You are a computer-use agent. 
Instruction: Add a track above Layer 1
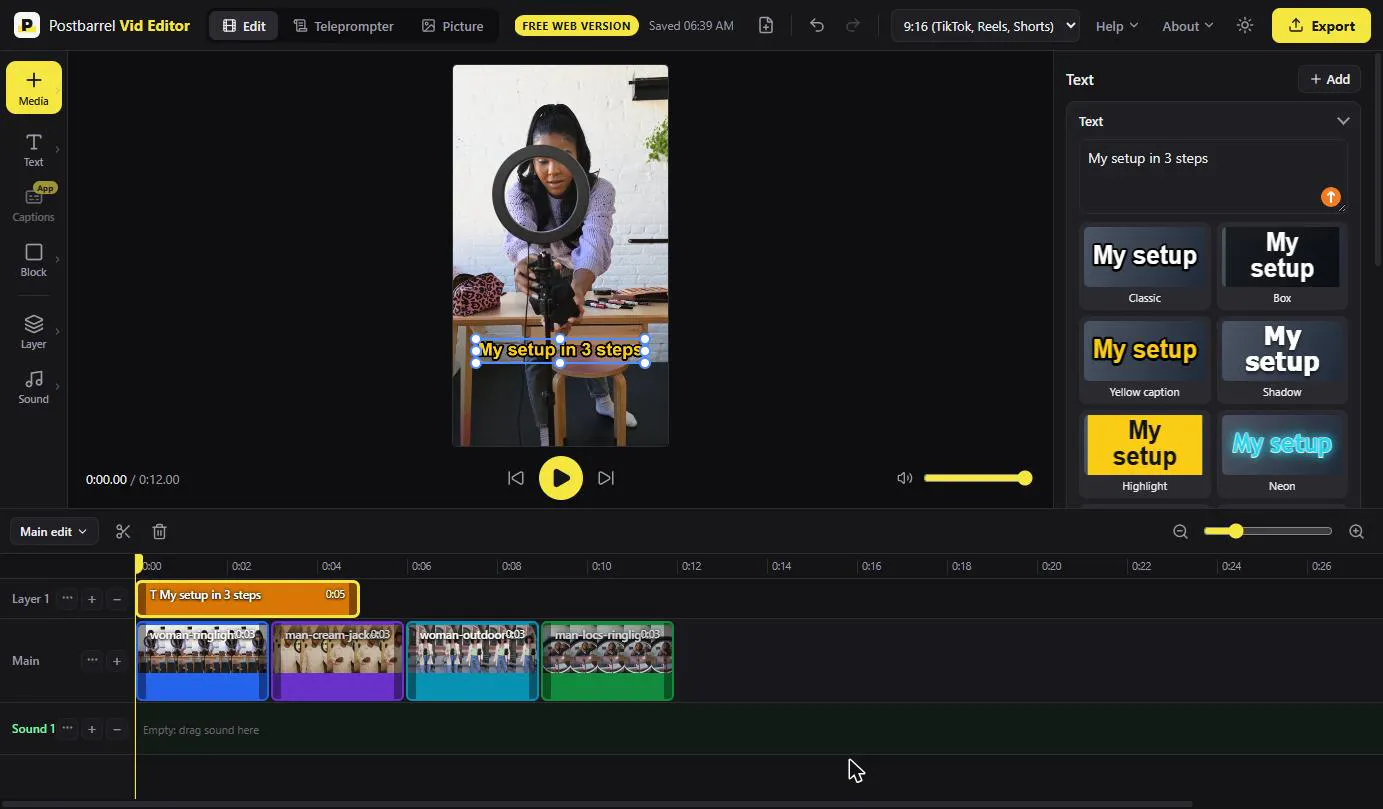pyautogui.click(x=92, y=599)
